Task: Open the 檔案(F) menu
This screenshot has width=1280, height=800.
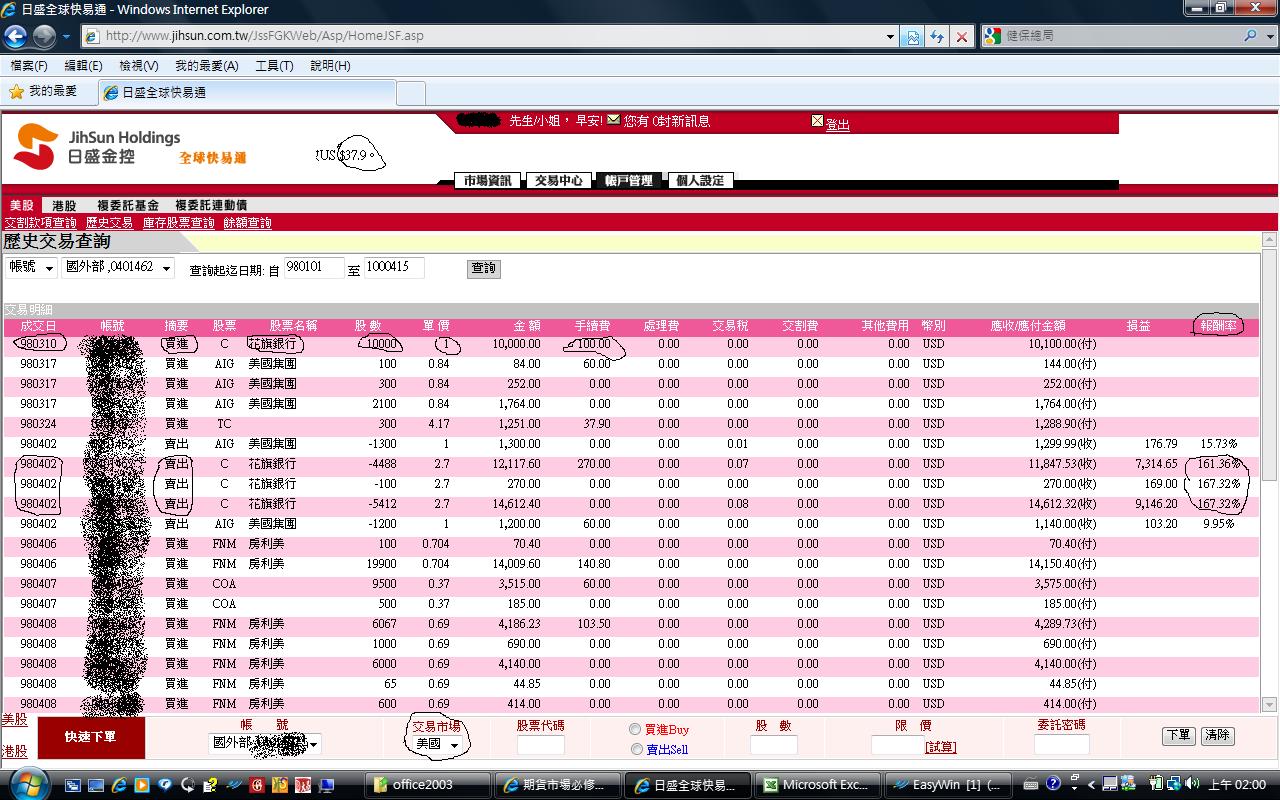Action: point(28,66)
